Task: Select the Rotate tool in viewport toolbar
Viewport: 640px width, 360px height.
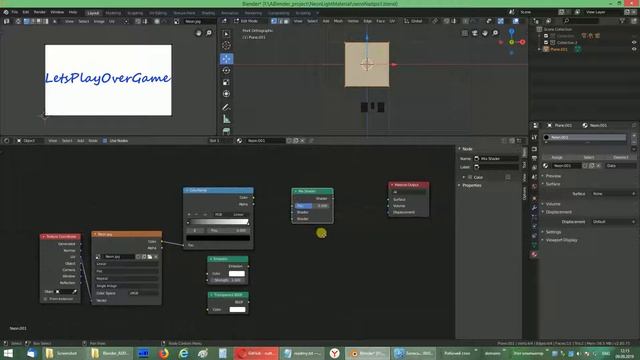Action: pos(227,71)
